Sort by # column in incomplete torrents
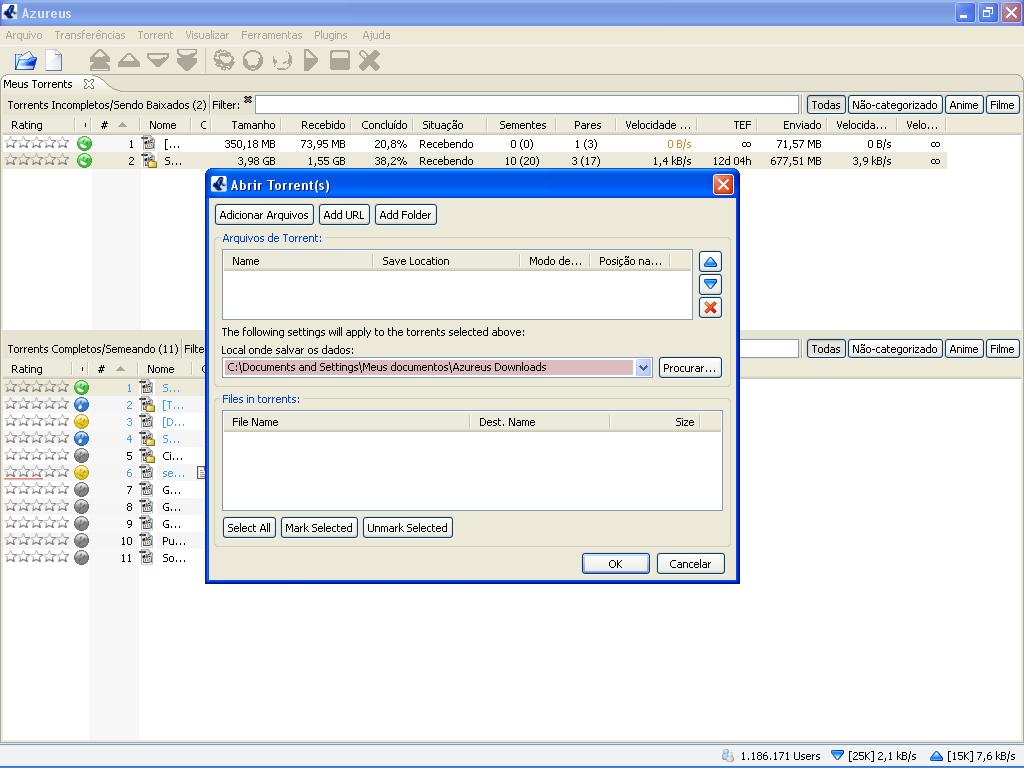Viewport: 1024px width, 768px height. 113,125
